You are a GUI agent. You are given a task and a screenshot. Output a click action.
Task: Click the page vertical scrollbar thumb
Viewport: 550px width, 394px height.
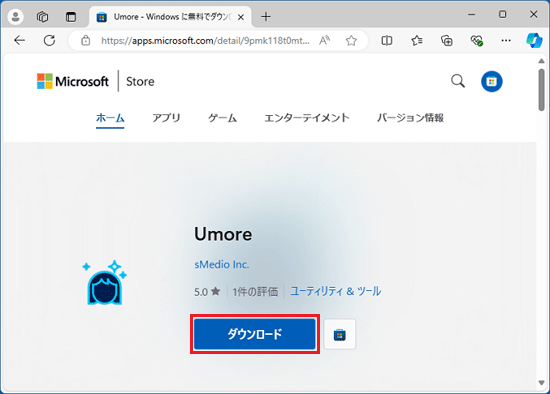click(542, 90)
